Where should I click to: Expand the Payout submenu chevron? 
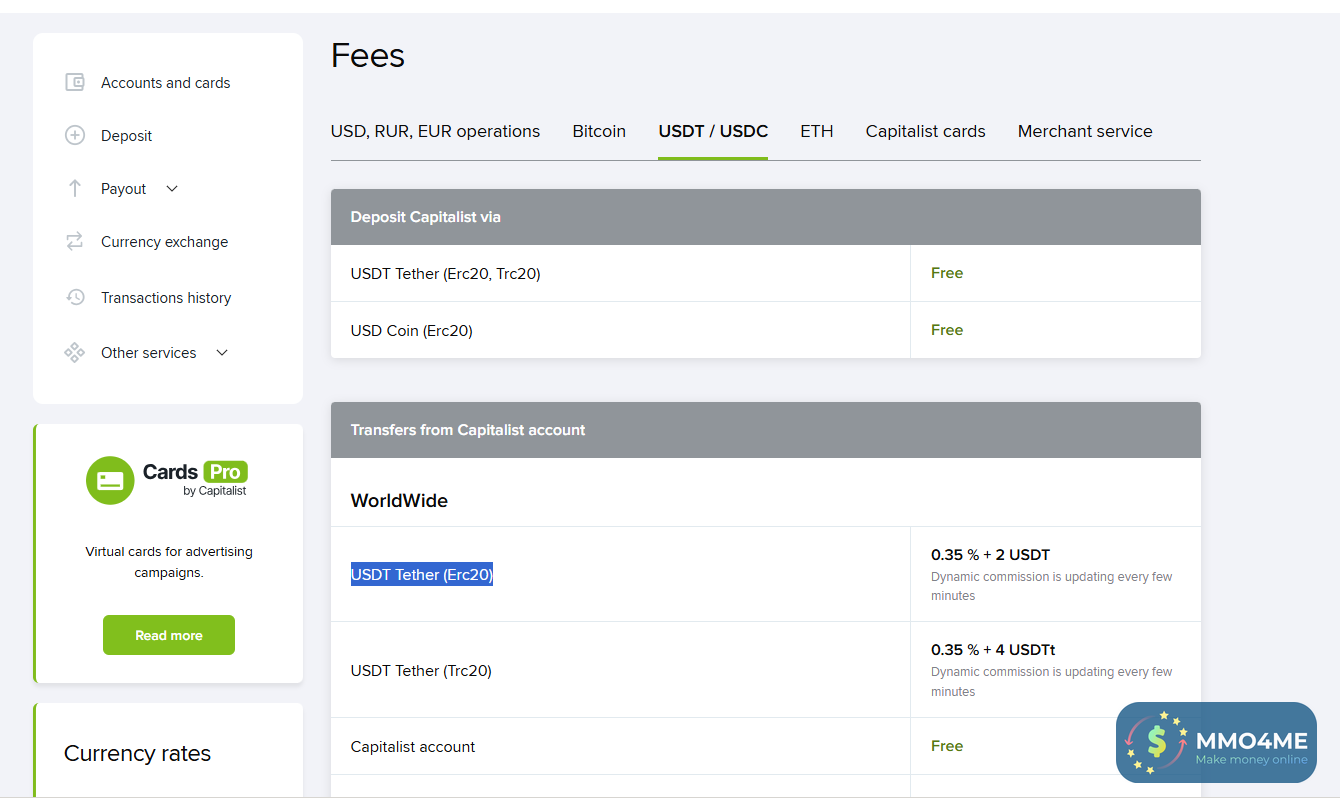(x=172, y=189)
